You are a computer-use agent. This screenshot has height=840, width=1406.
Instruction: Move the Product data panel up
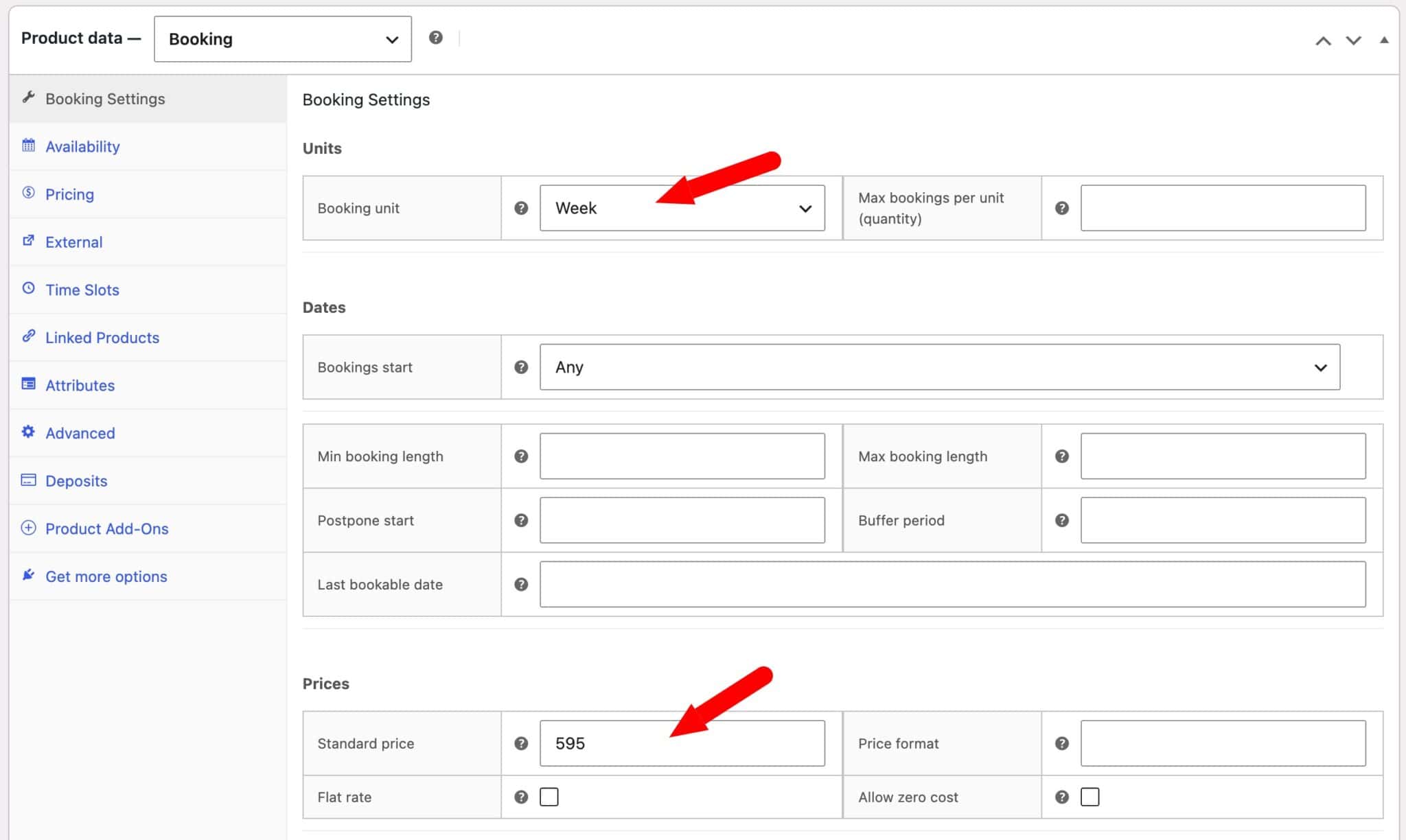click(1323, 40)
